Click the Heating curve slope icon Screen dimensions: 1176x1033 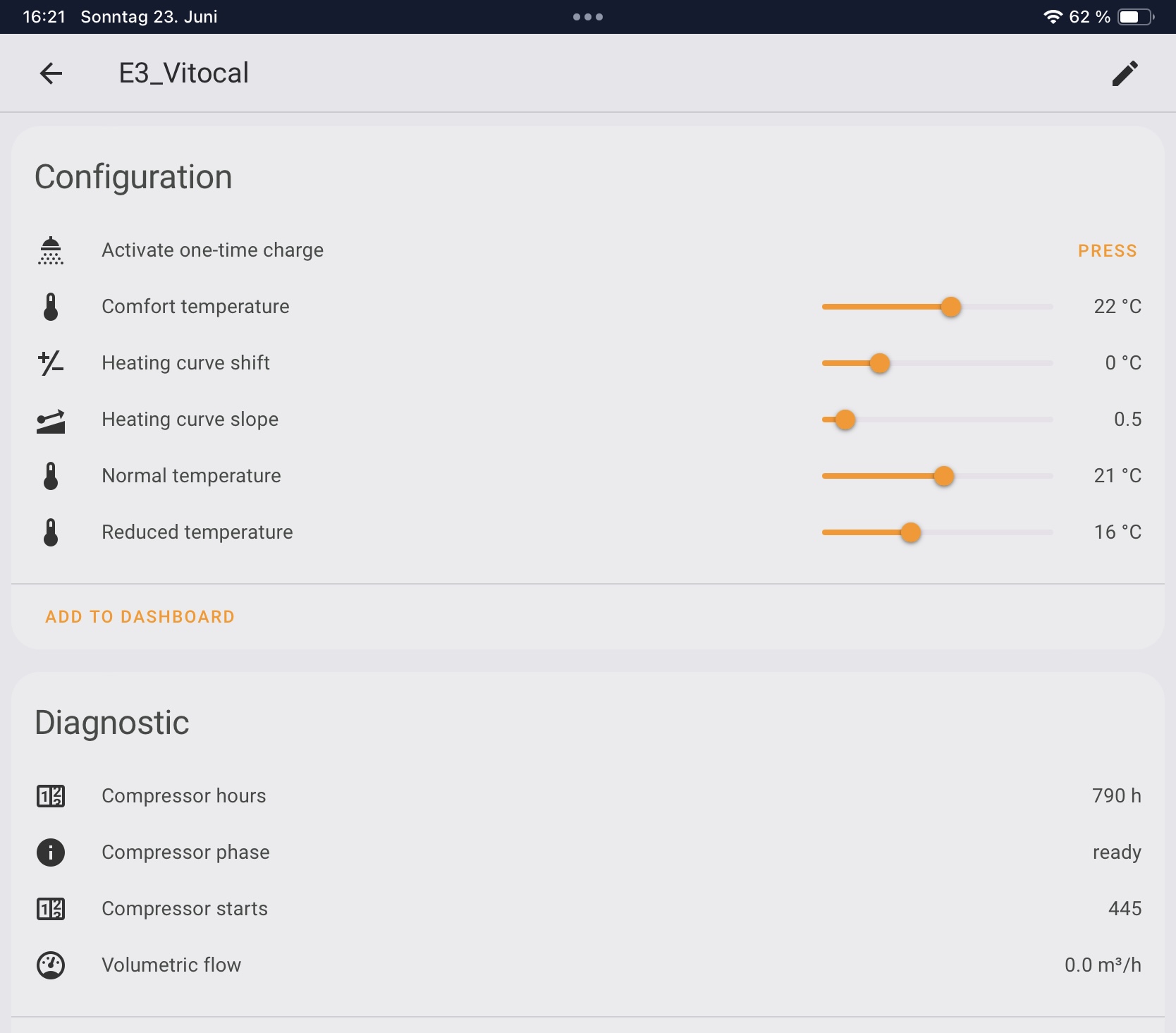click(51, 420)
